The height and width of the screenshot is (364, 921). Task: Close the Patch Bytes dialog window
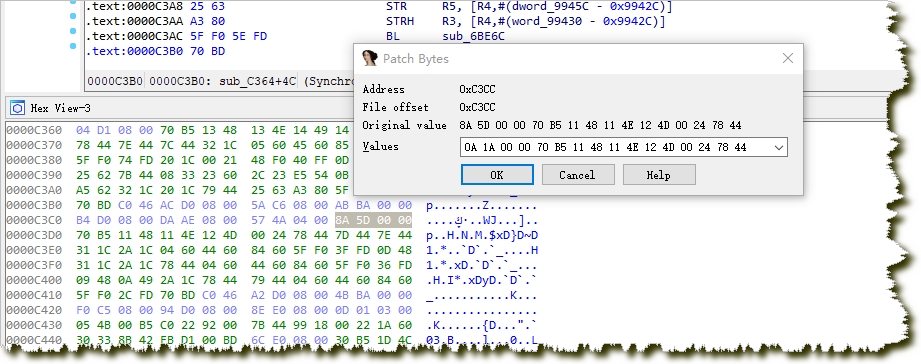[788, 58]
